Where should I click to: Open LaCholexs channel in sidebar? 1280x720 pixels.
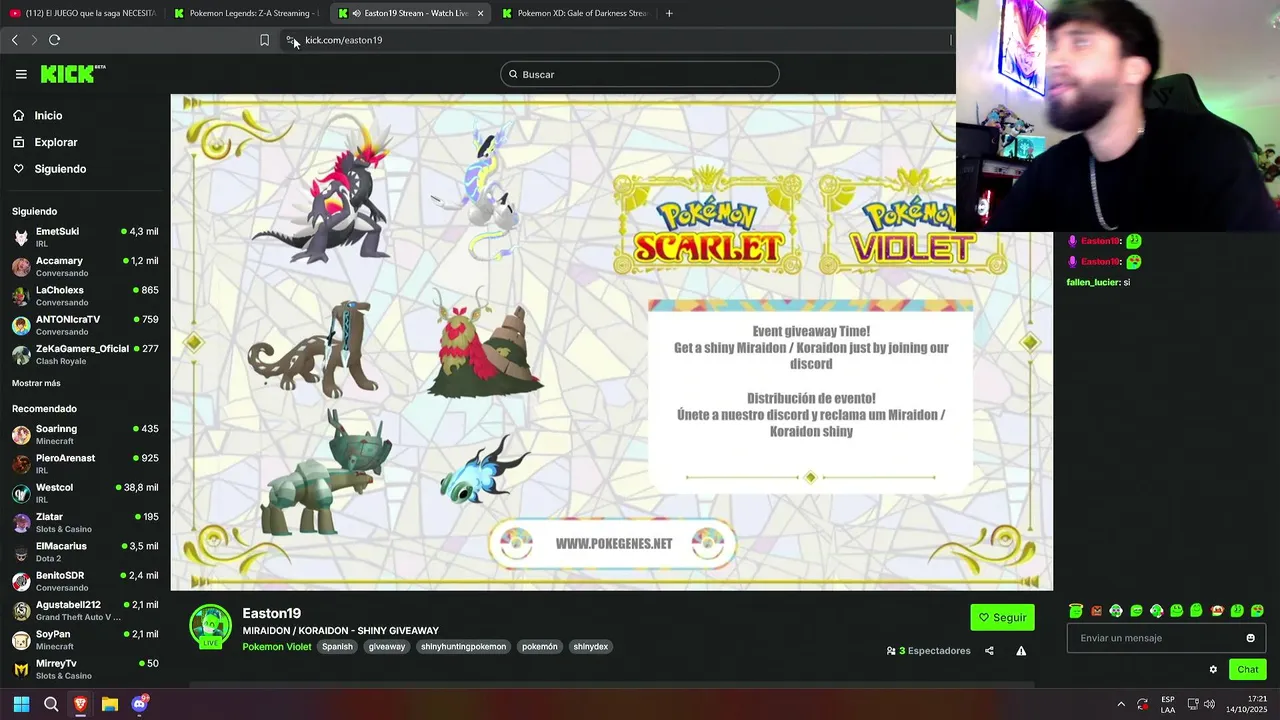click(x=85, y=296)
